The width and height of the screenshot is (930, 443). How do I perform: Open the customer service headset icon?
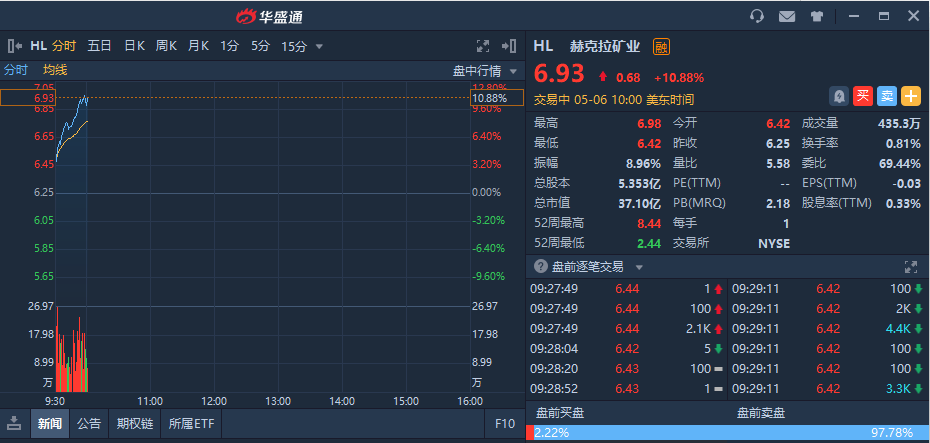point(757,16)
